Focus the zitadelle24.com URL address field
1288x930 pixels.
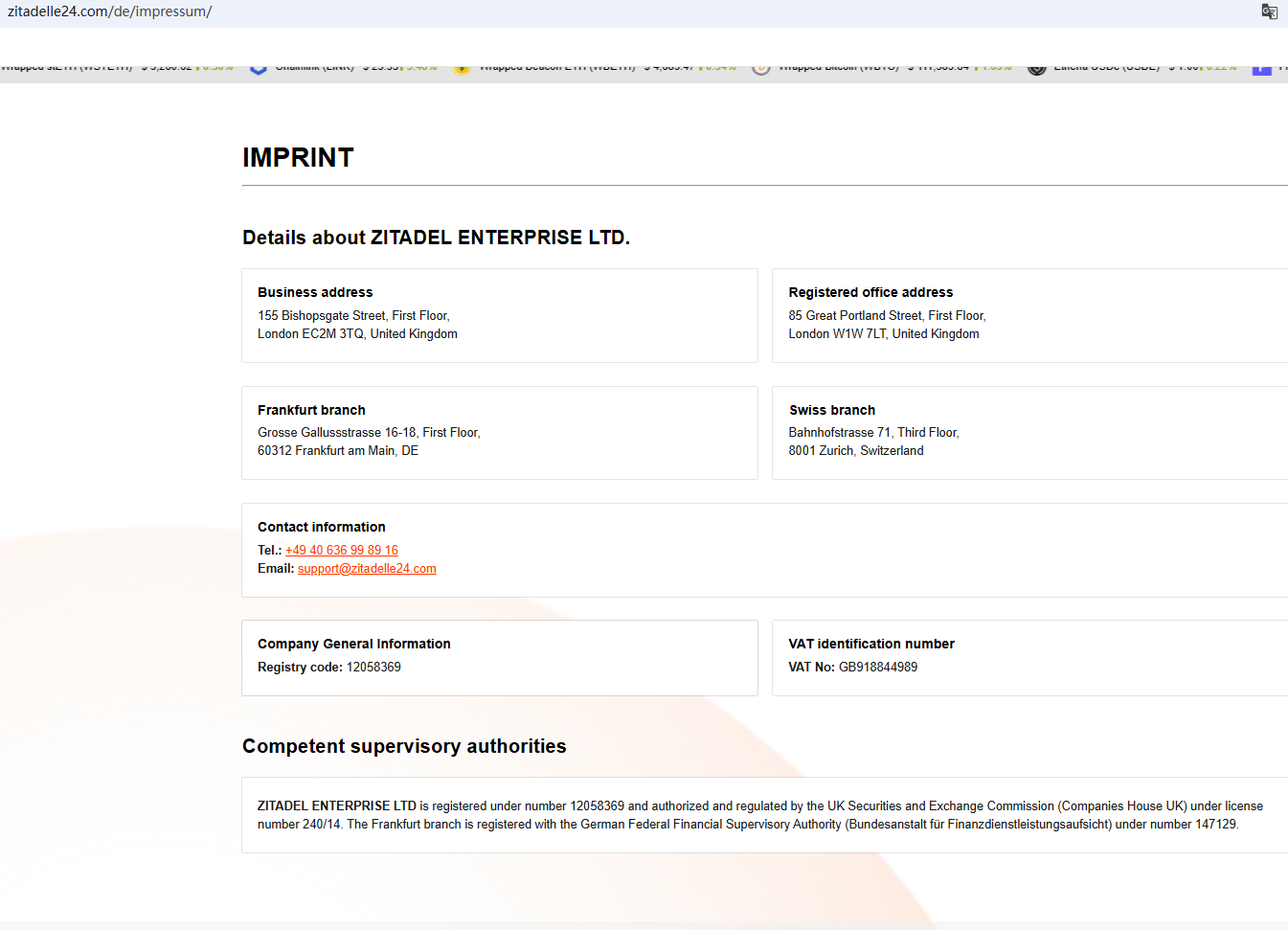tap(109, 11)
